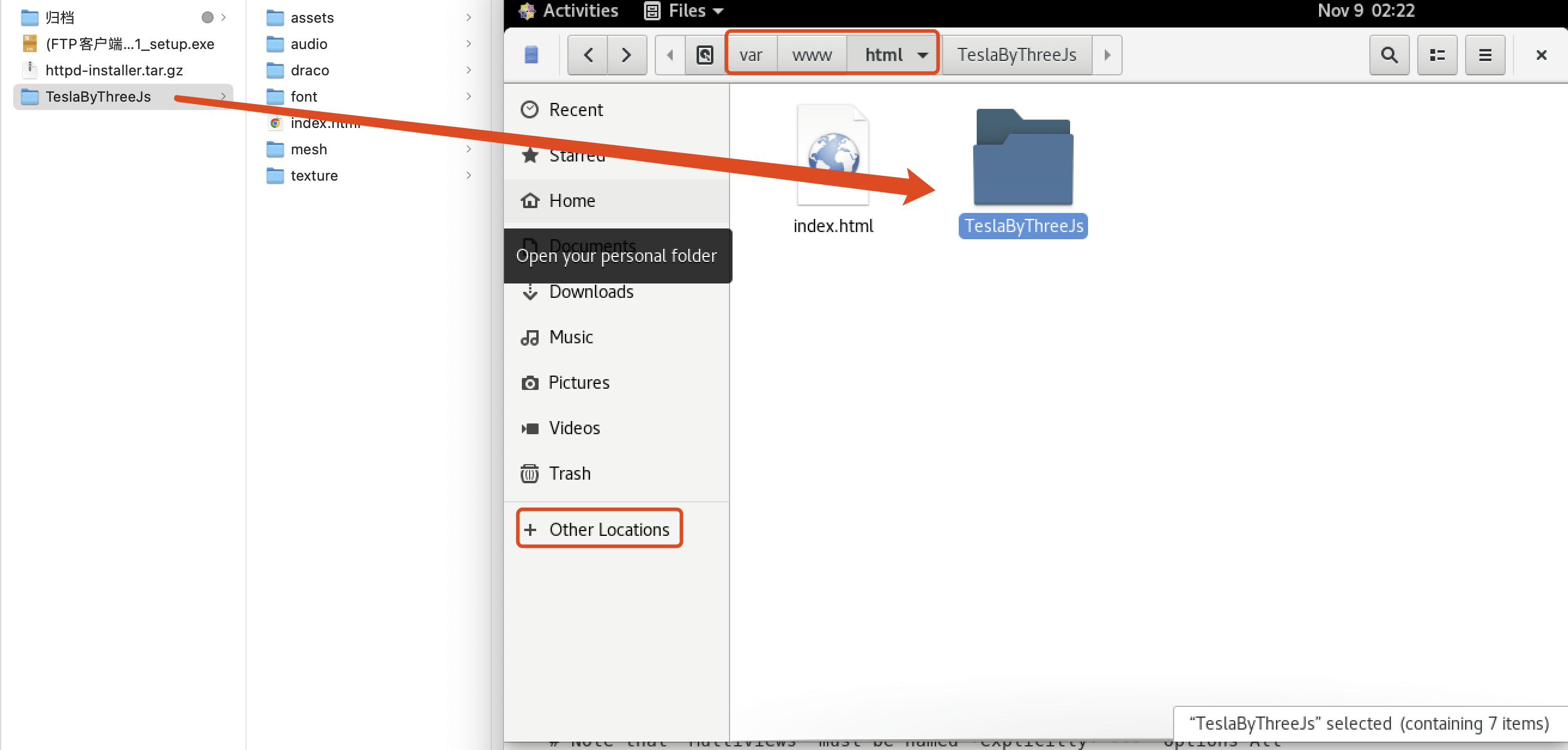Click the var path segment
Screen dimensions: 1568x750
pos(750,55)
